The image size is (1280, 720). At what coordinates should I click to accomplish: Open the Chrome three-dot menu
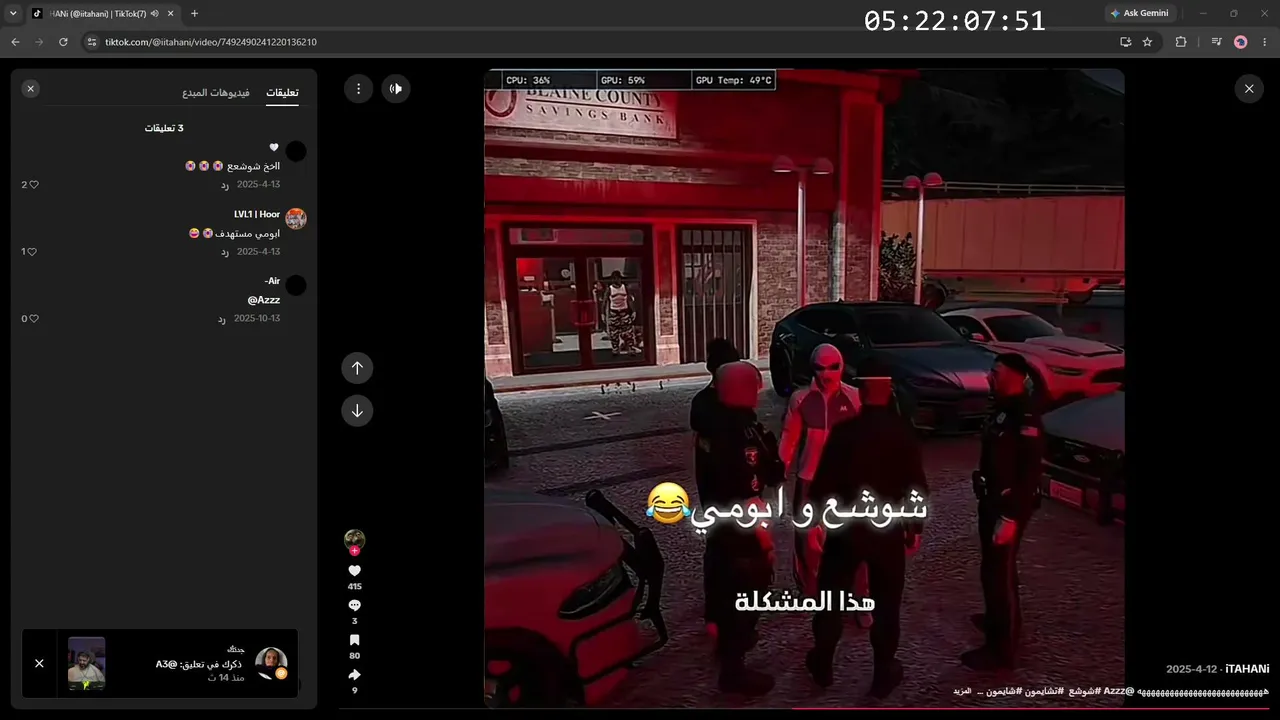coord(1264,42)
